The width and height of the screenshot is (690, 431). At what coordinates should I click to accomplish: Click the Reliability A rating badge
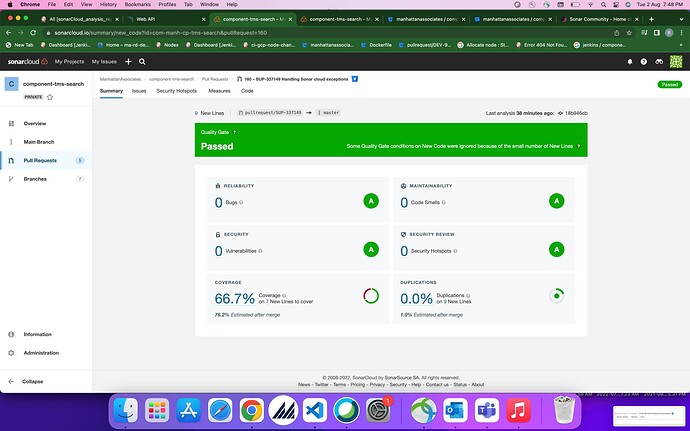(x=371, y=201)
